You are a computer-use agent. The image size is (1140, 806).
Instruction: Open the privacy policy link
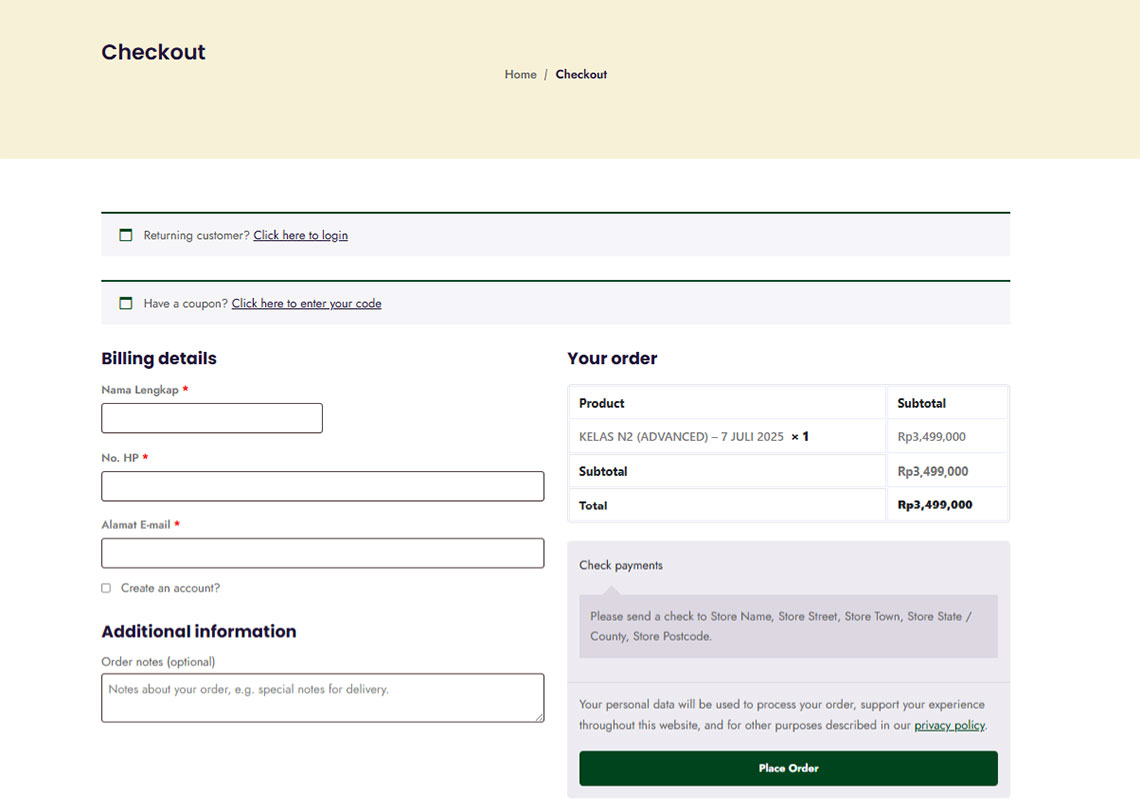949,725
